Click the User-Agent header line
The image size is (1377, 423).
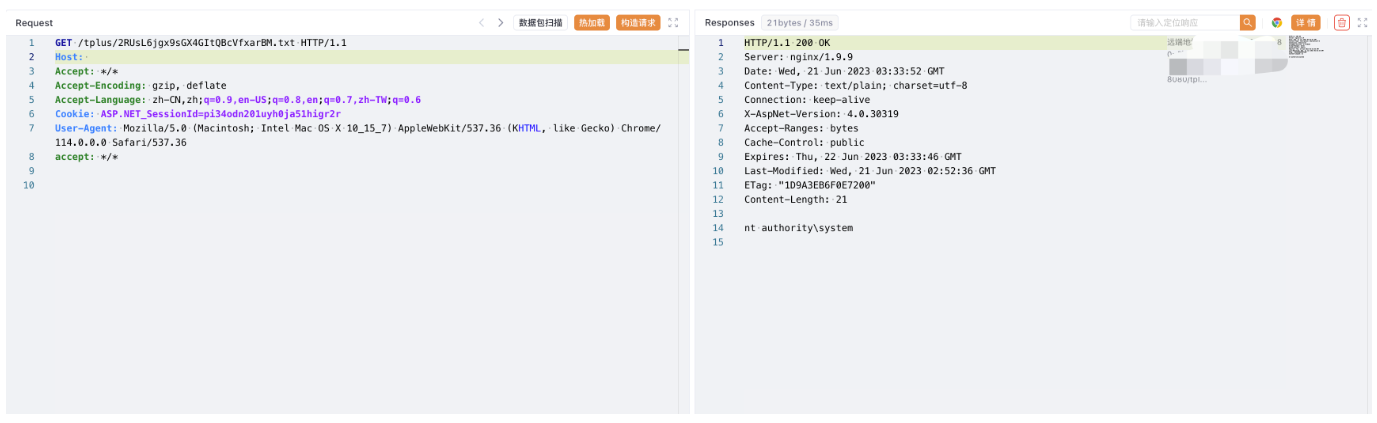point(300,129)
